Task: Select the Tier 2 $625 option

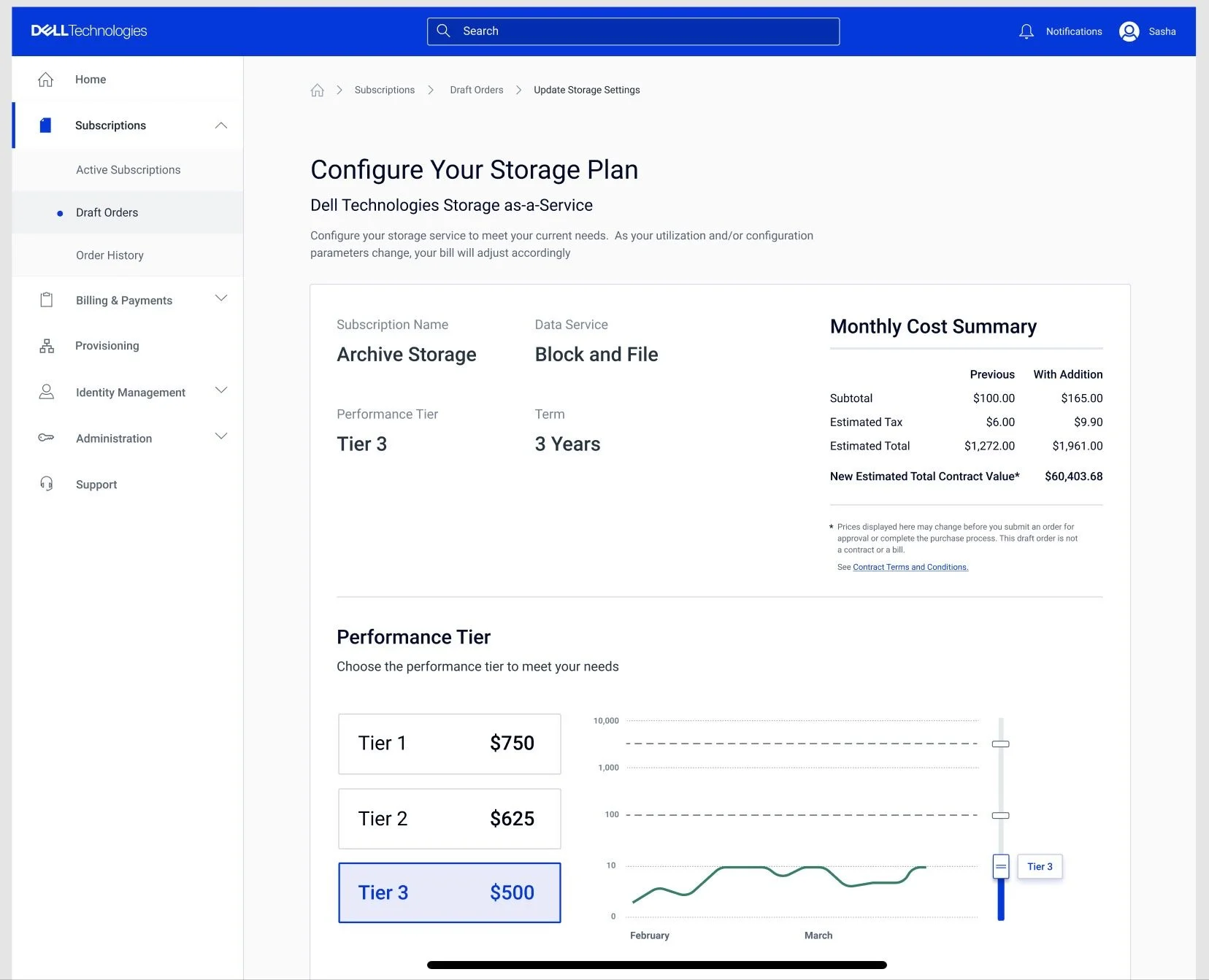Action: (449, 819)
